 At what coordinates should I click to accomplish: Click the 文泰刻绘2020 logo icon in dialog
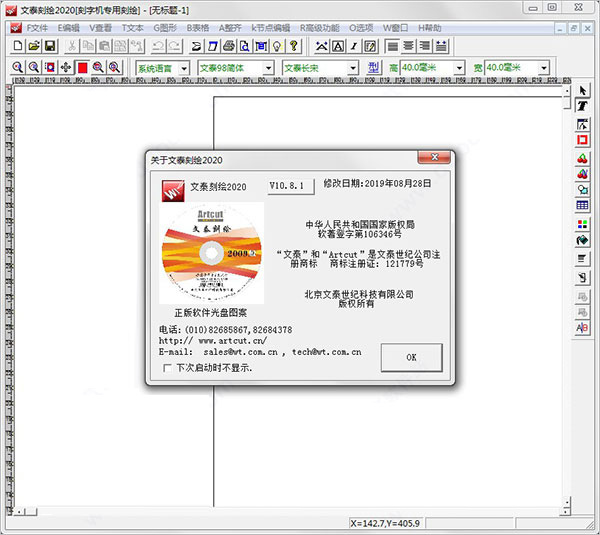pos(173,191)
